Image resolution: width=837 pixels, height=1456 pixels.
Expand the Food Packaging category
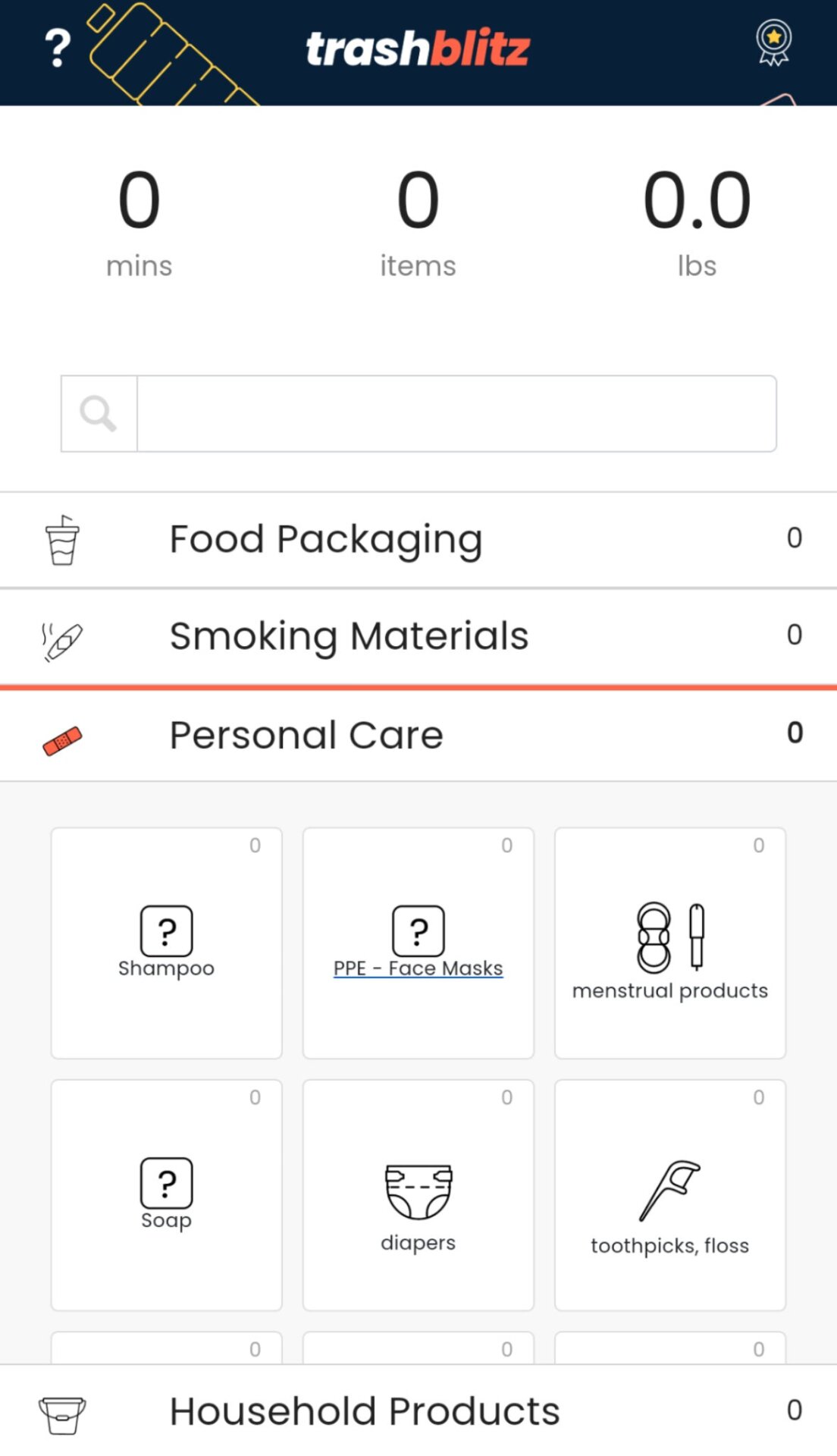pyautogui.click(x=326, y=539)
